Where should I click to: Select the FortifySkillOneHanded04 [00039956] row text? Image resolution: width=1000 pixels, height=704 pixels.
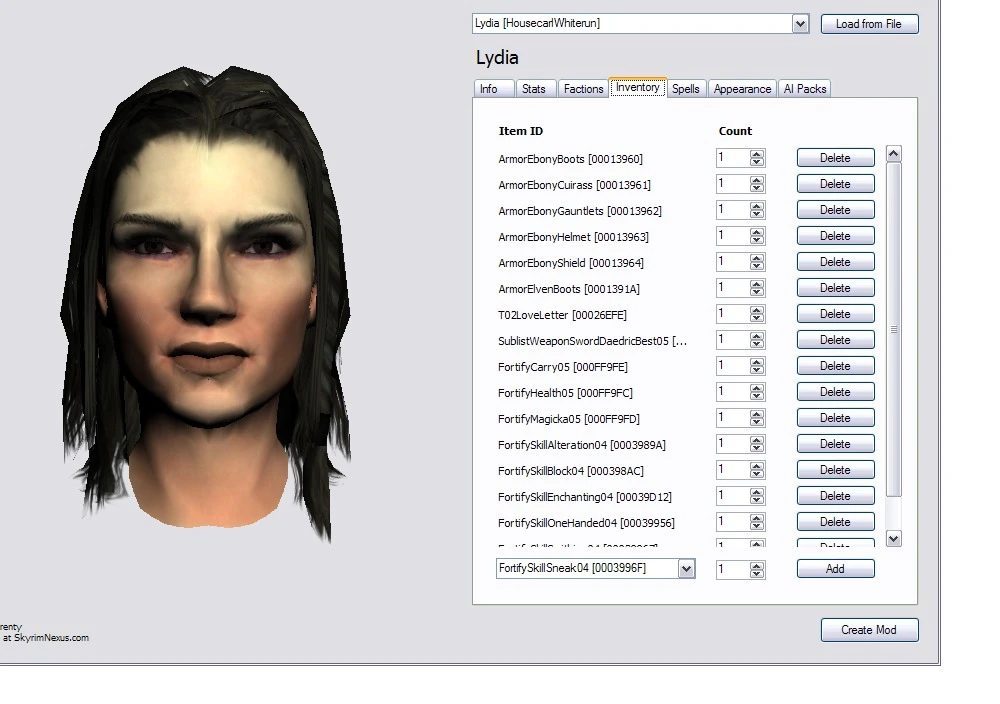(x=586, y=523)
